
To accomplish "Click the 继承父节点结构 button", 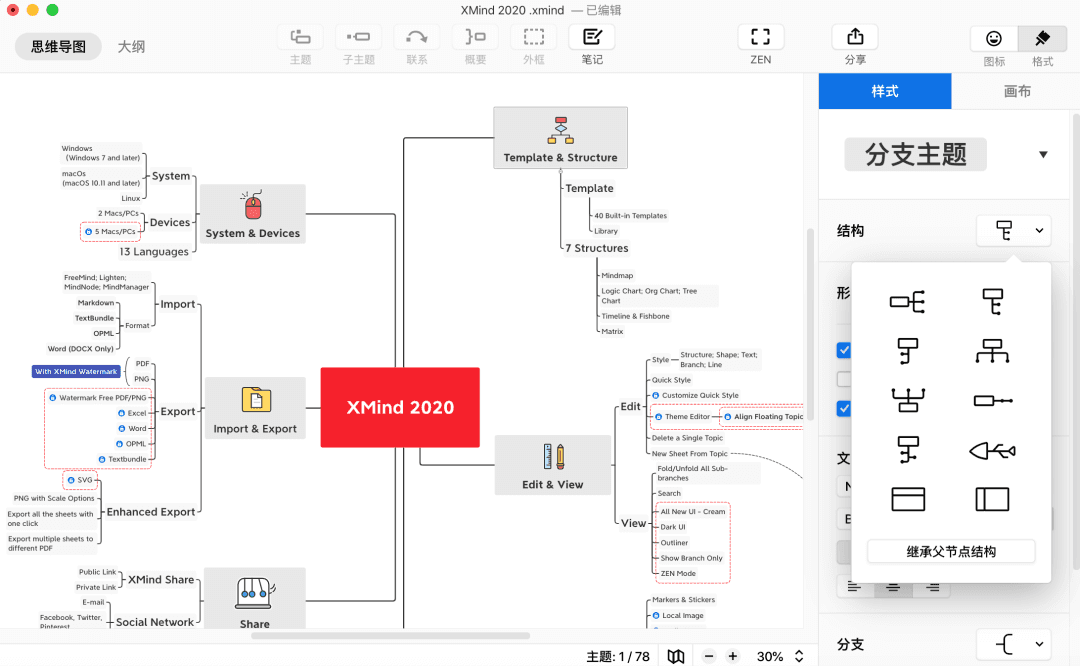I will click(x=951, y=552).
